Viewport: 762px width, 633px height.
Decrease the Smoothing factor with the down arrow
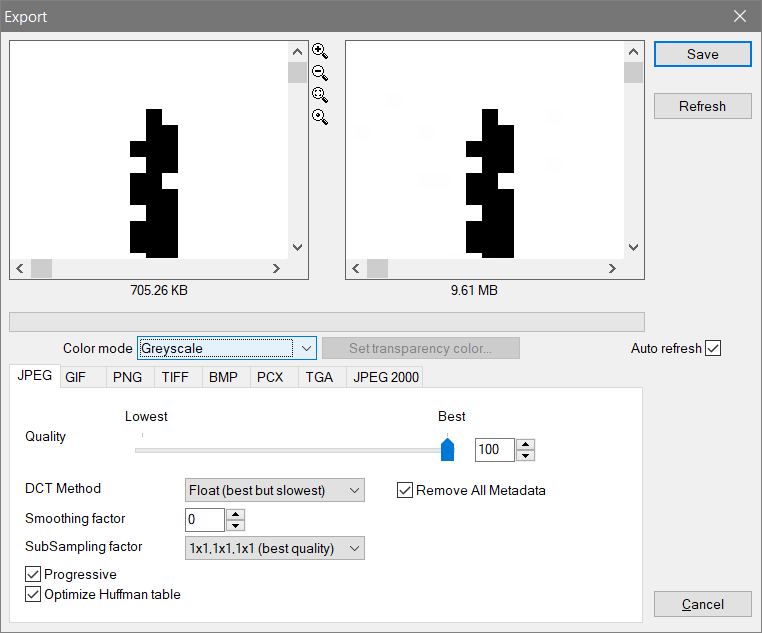[x=236, y=525]
